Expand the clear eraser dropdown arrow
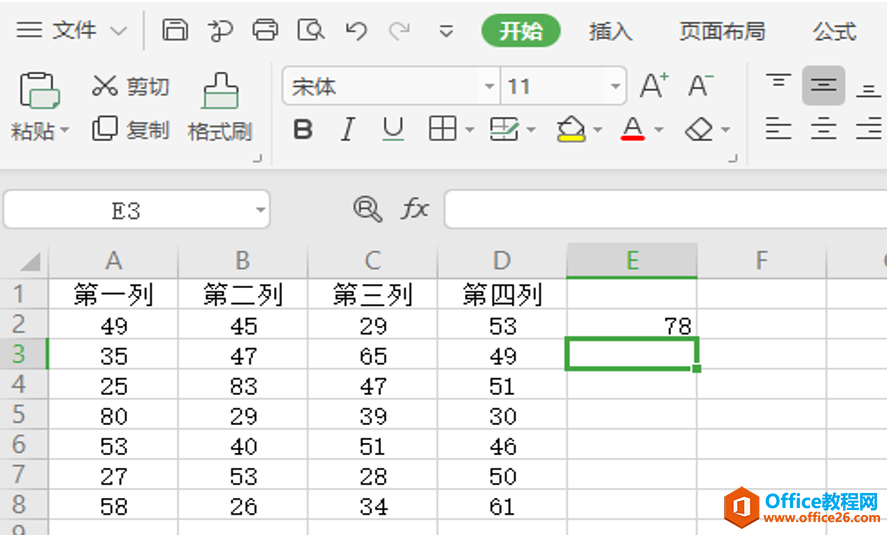This screenshot has height=535, width=887. 725,130
